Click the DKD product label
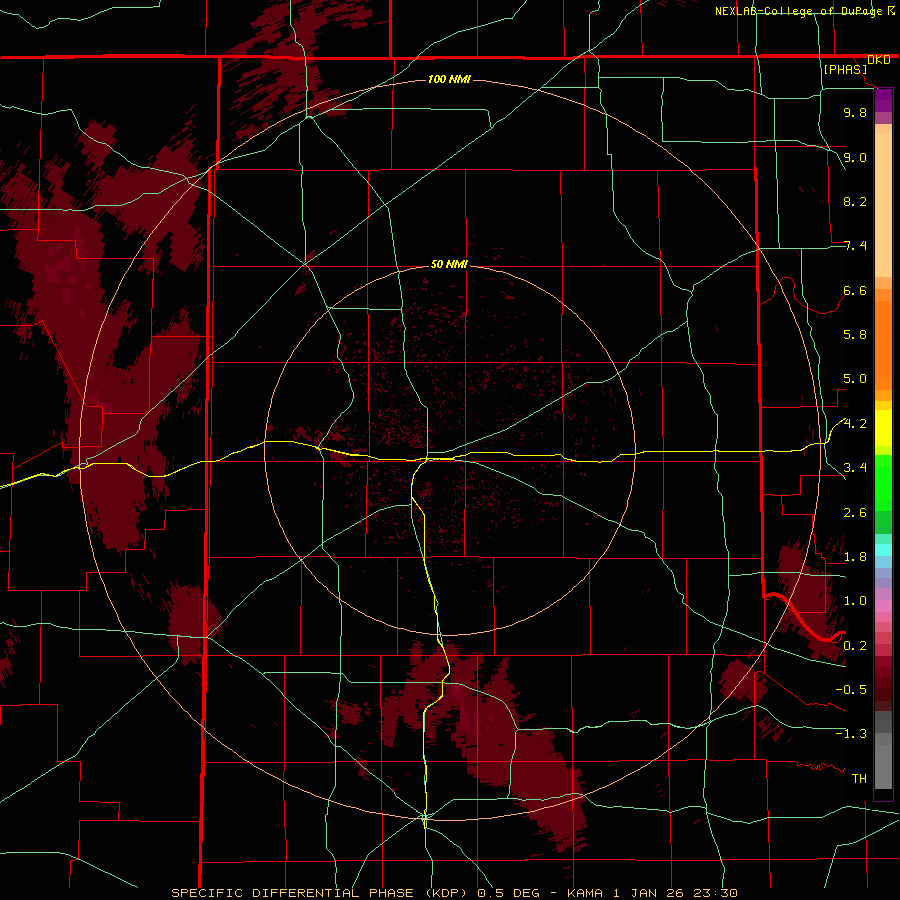The image size is (900, 900). [x=878, y=60]
